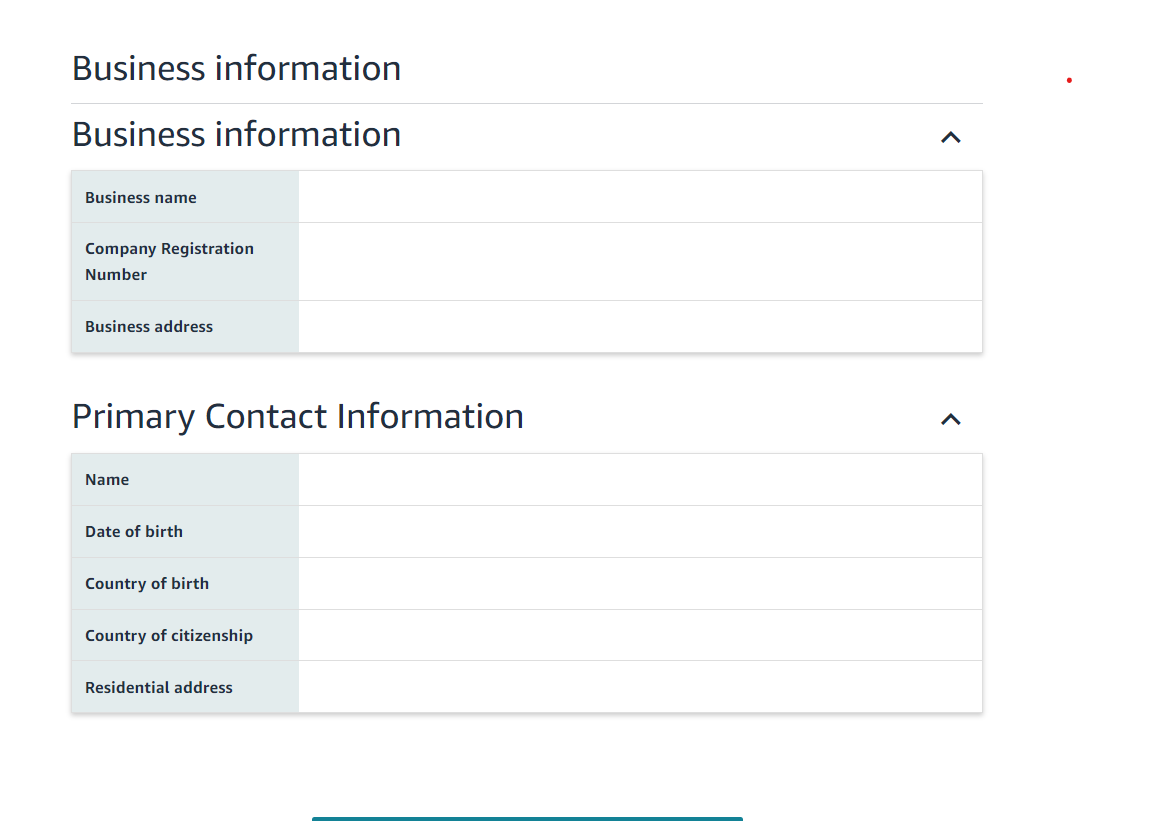
Task: Click the small red dot at top right
Action: tap(1069, 80)
